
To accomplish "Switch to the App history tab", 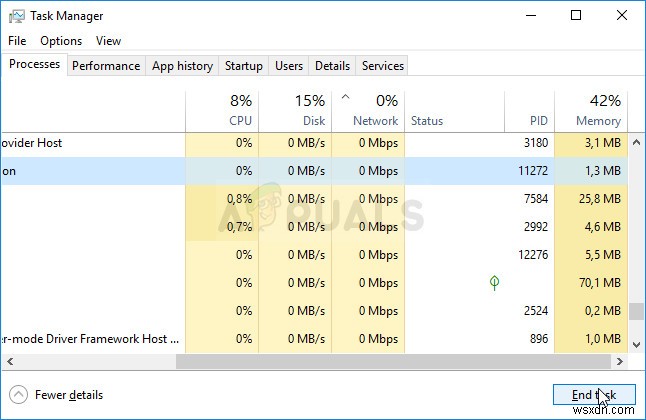I will click(x=182, y=66).
